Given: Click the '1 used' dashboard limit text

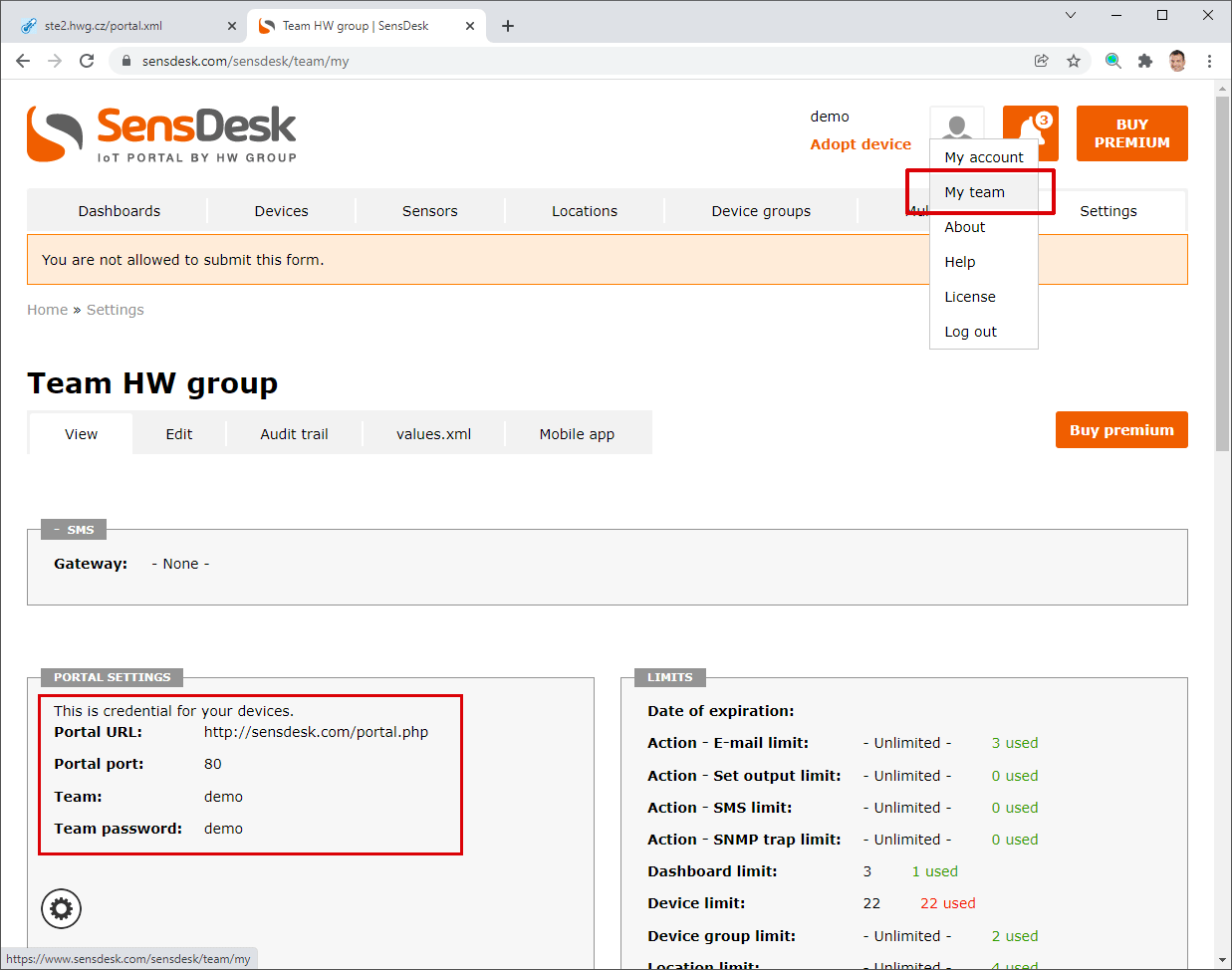Looking at the screenshot, I should (x=935, y=871).
